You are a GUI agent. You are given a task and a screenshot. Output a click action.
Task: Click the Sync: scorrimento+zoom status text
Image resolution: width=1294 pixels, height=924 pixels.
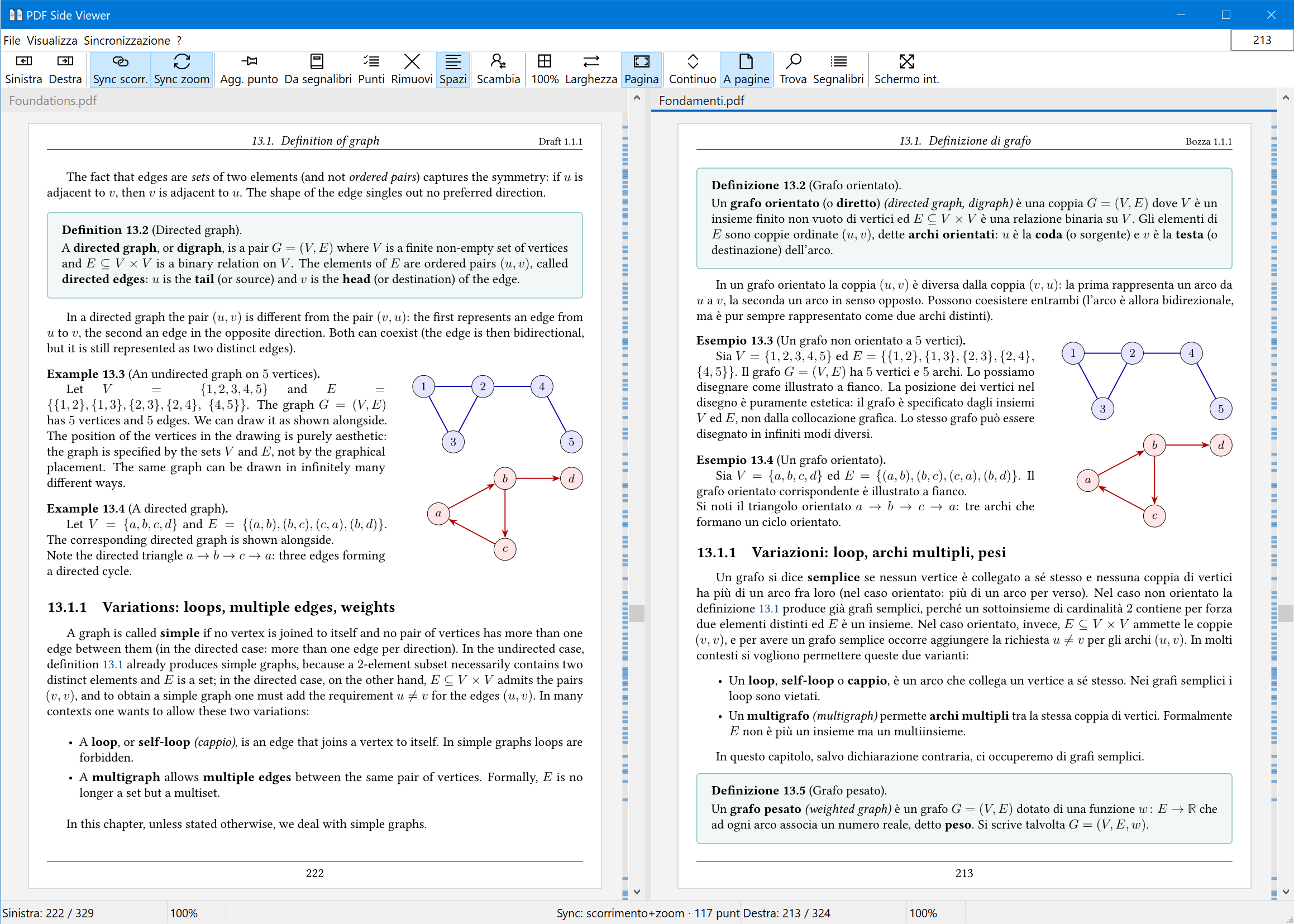click(648, 913)
